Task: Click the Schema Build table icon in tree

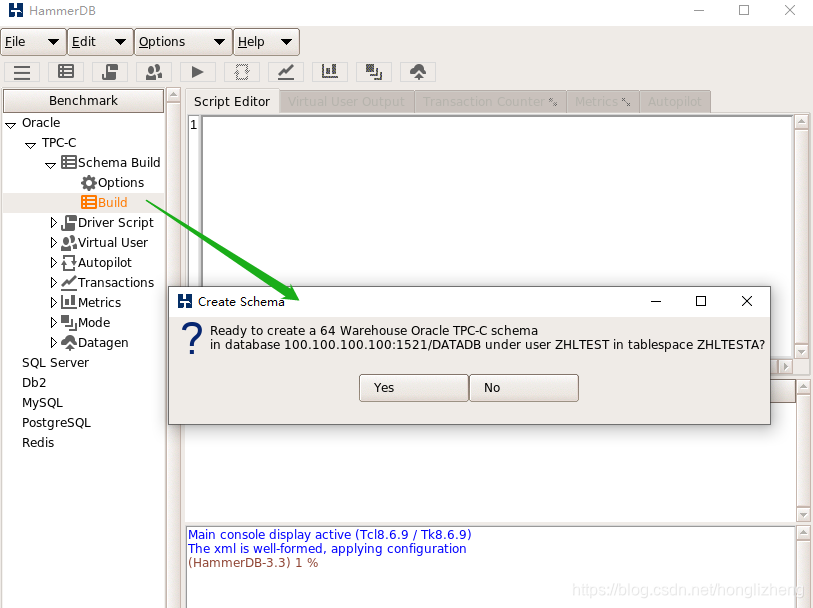Action: 69,162
